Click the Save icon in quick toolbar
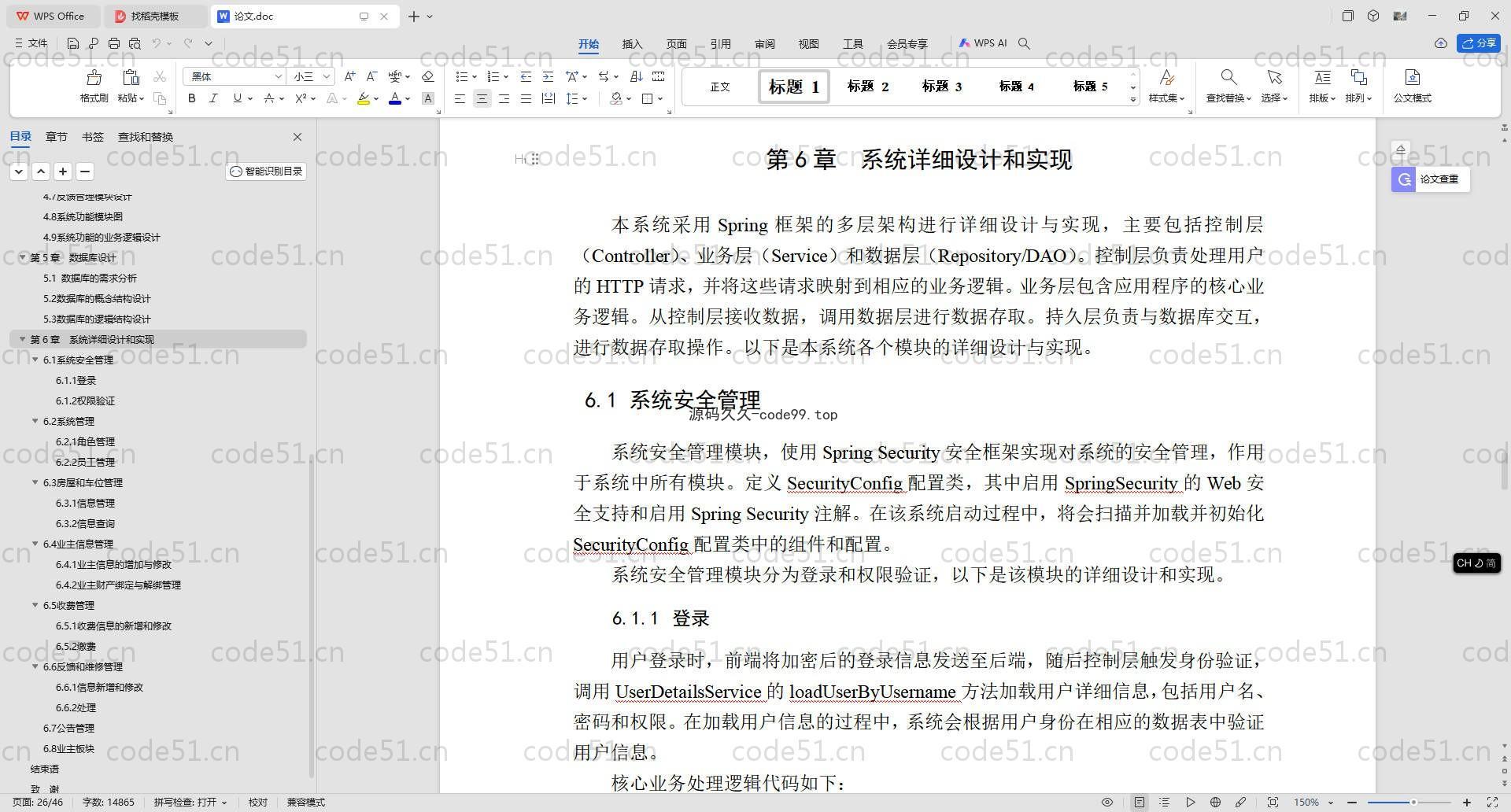 73,43
